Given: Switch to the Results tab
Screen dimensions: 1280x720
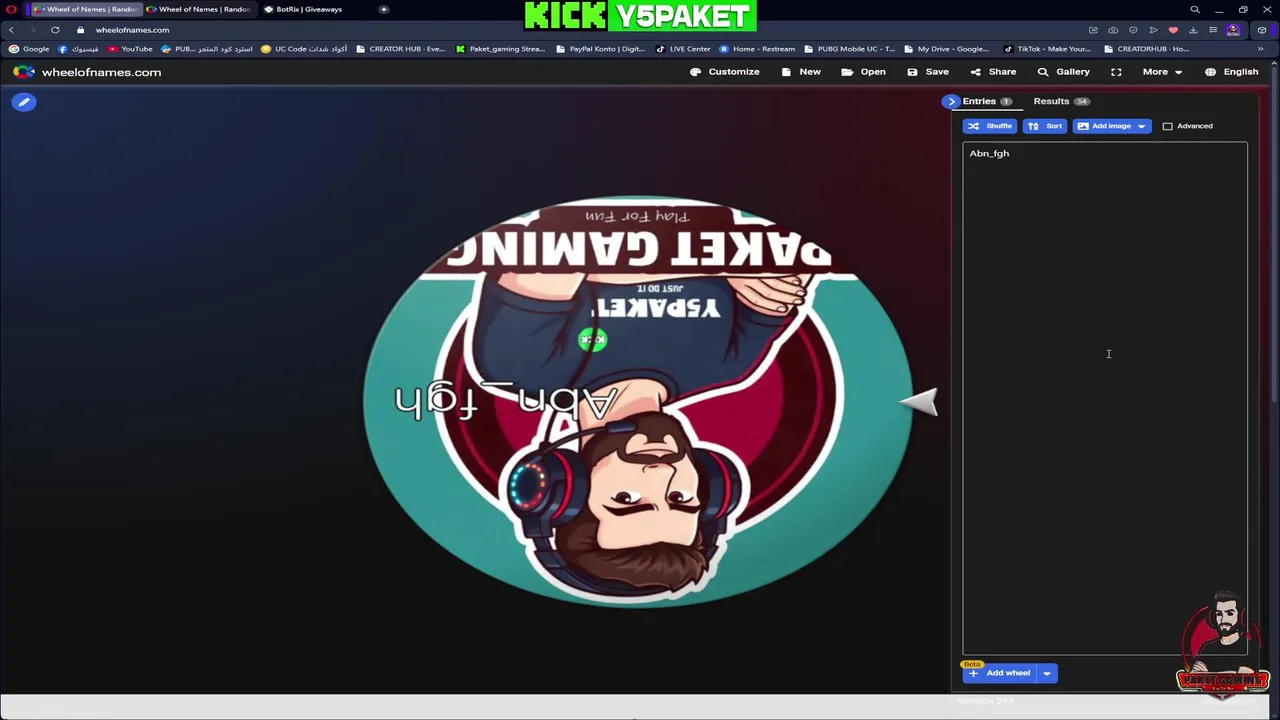Looking at the screenshot, I should 1060,101.
